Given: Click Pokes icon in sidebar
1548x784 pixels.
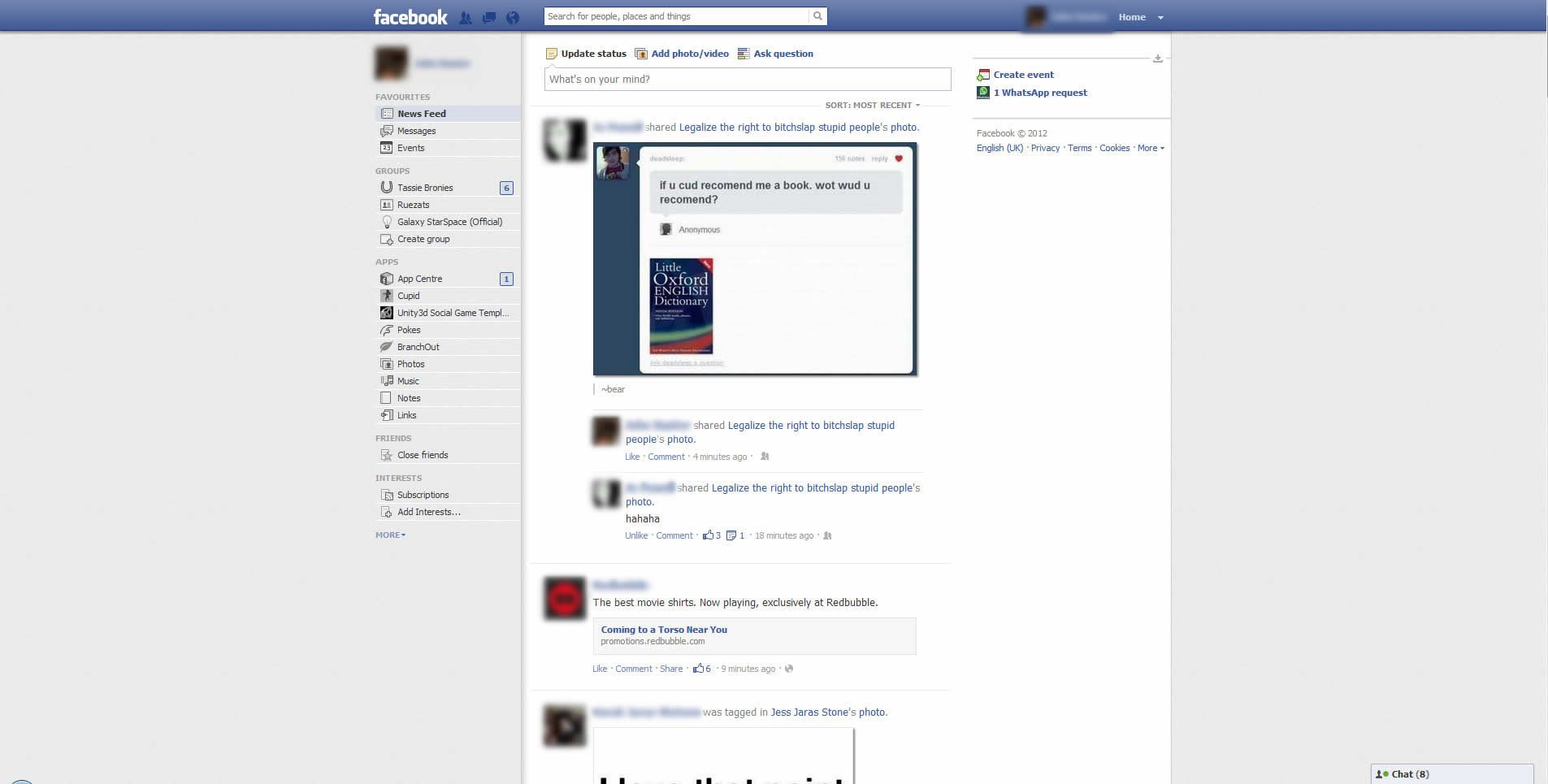Looking at the screenshot, I should (x=387, y=330).
